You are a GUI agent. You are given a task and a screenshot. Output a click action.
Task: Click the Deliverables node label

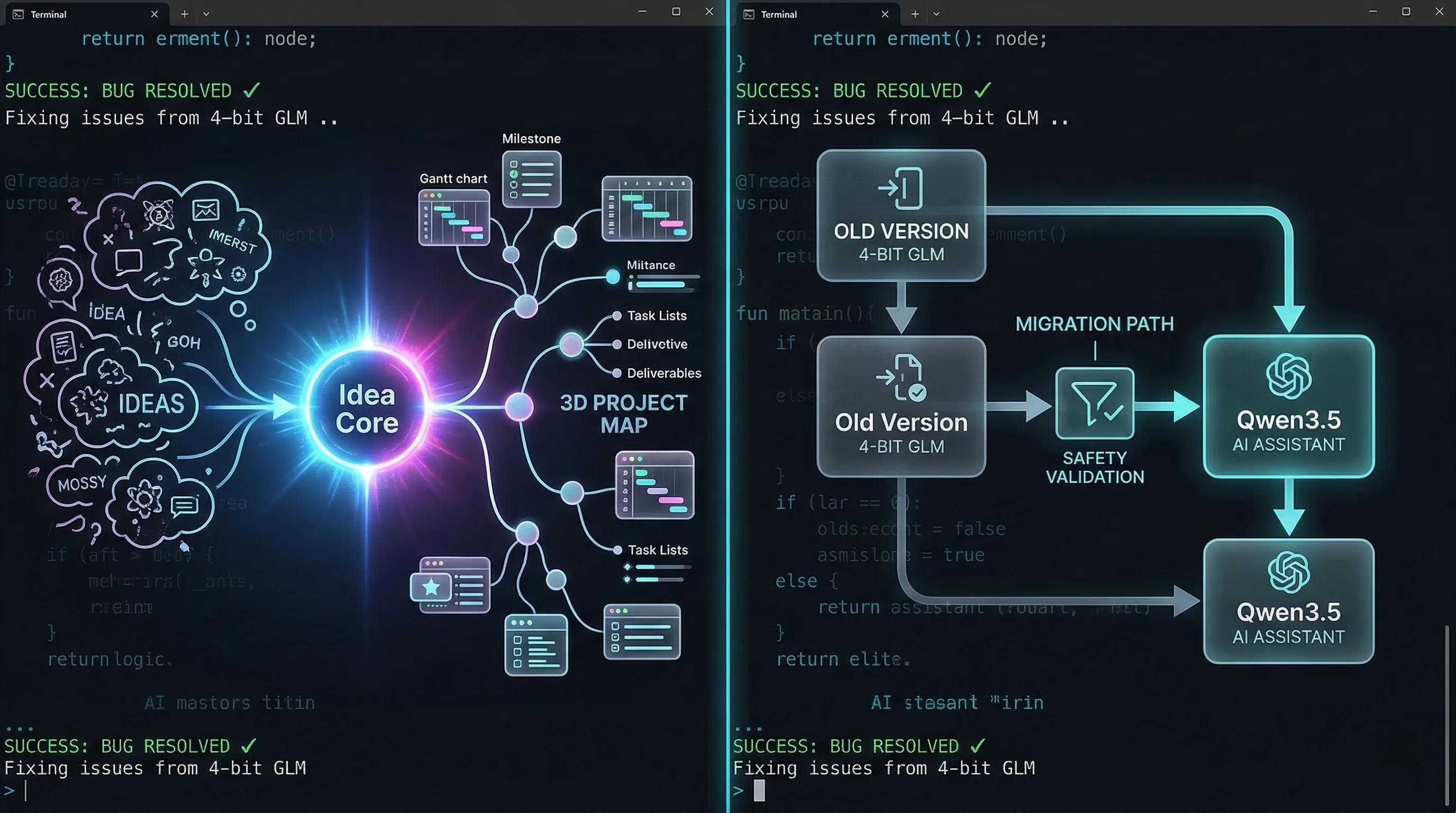(x=663, y=373)
